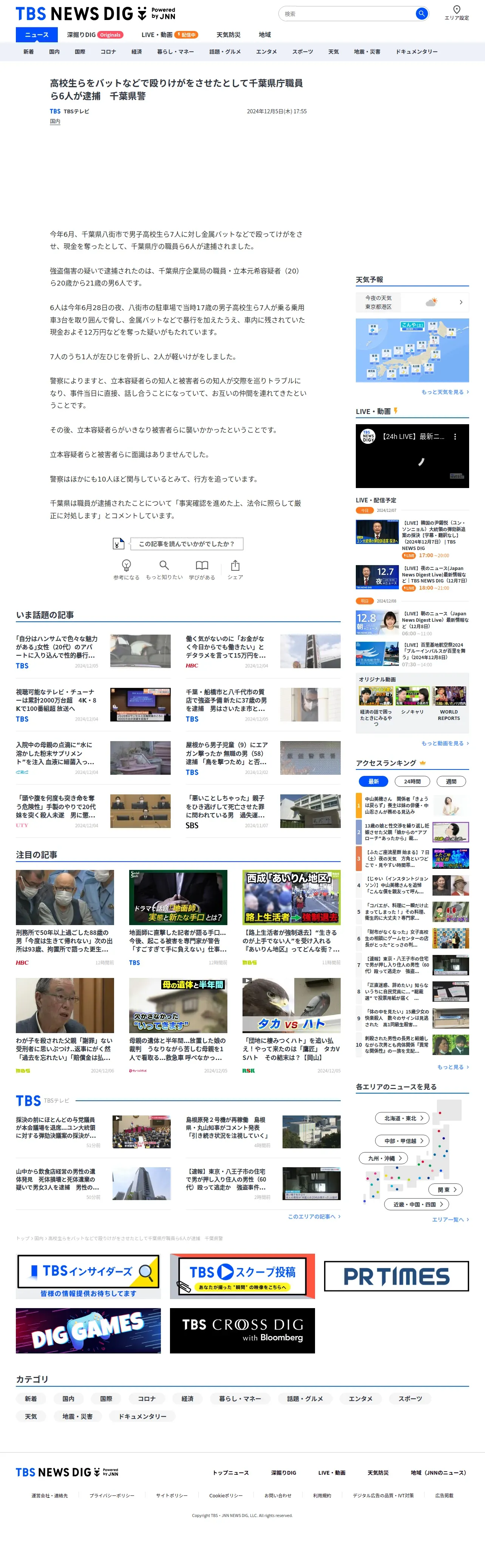Select the 24時間 ranking toggle
The image size is (485, 1568).
tap(412, 781)
